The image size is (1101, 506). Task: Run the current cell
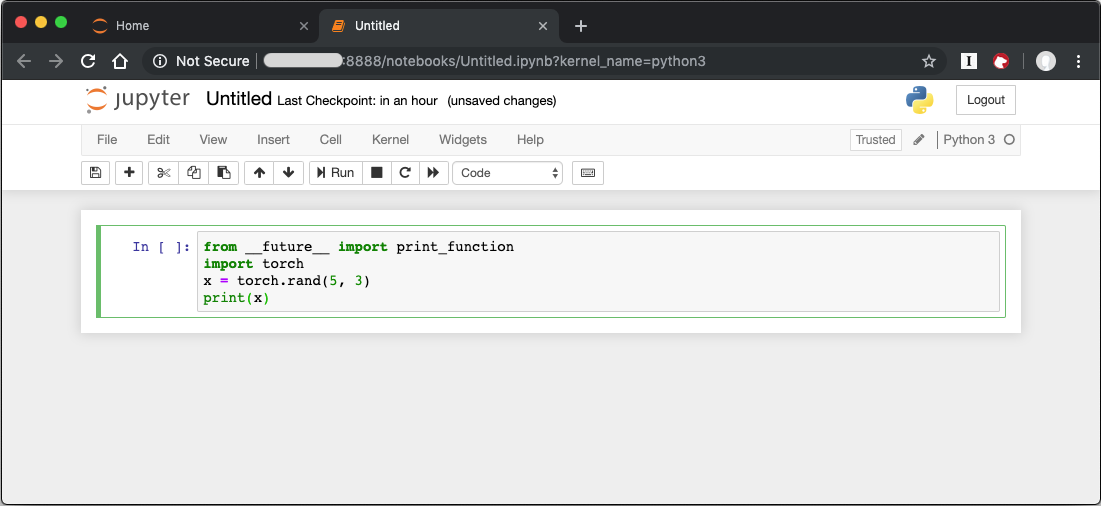pos(336,173)
